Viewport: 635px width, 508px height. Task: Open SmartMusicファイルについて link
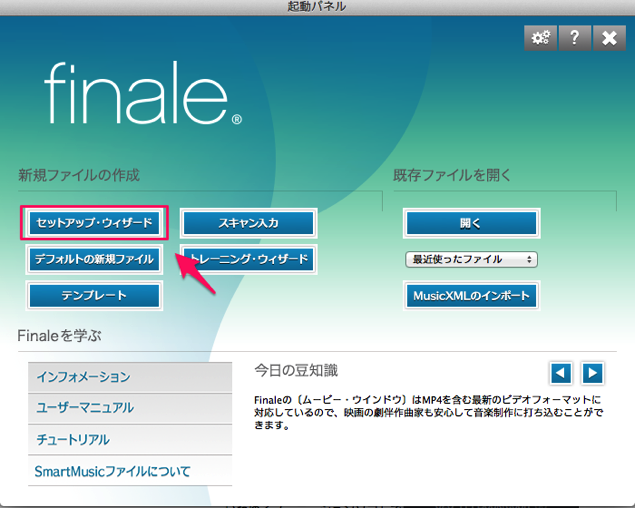pyautogui.click(x=130, y=471)
